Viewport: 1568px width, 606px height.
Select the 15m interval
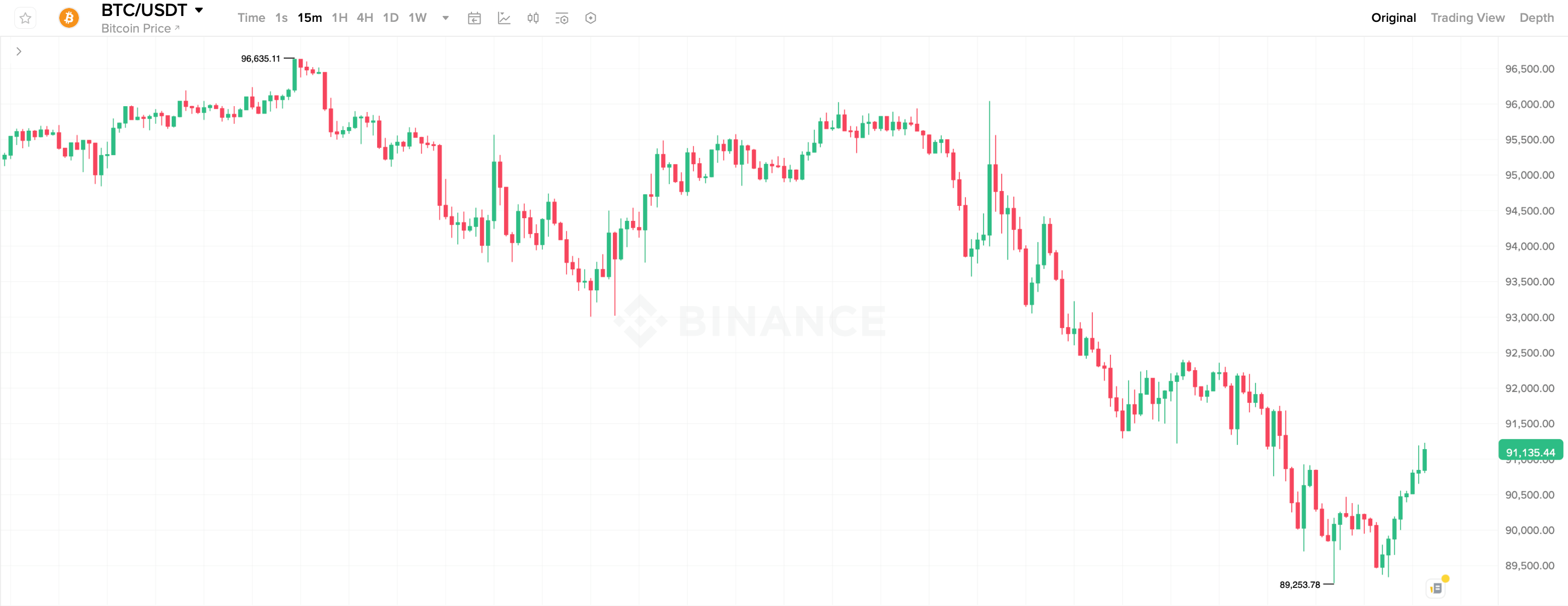click(309, 18)
